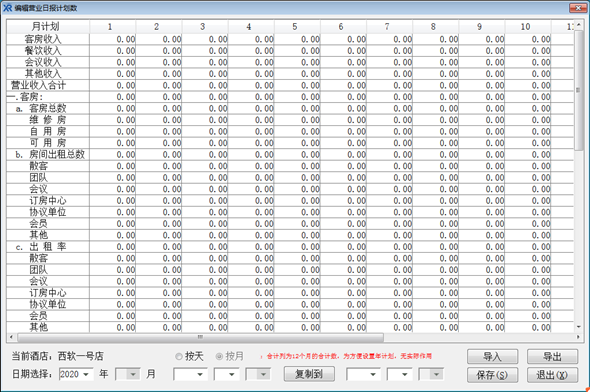Viewport: 590px width, 392px height.
Task: Open the 2020 year dropdown
Action: point(76,374)
